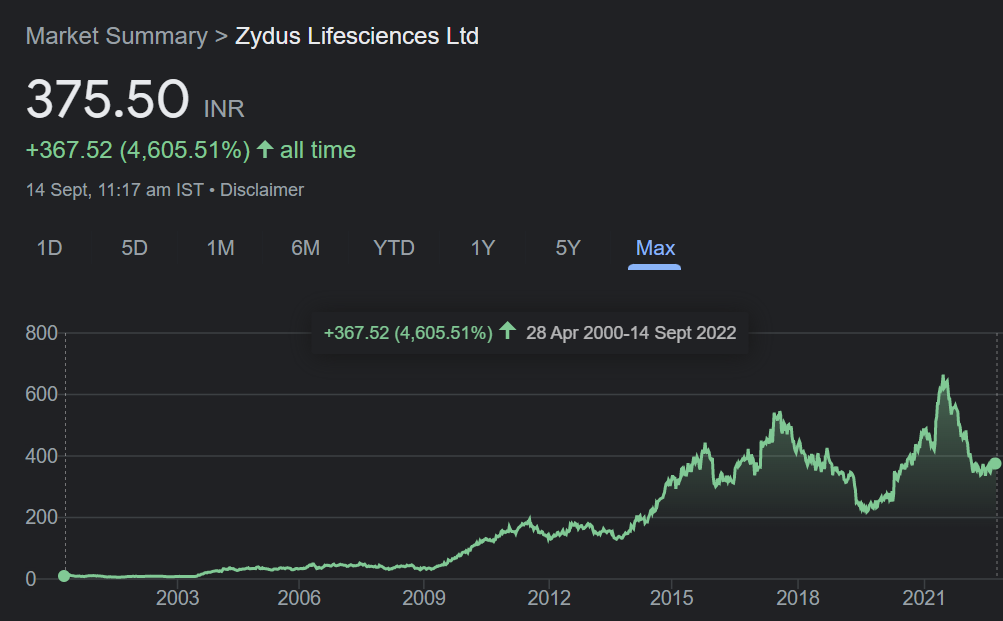The height and width of the screenshot is (621, 1003).
Task: Click the 2009 x-axis label
Action: pos(423,598)
